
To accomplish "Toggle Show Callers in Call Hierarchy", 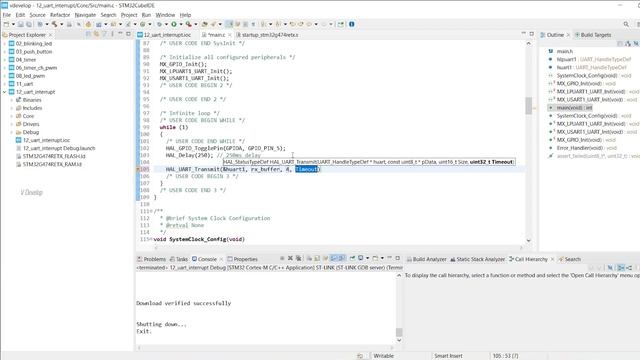I will pos(621,268).
